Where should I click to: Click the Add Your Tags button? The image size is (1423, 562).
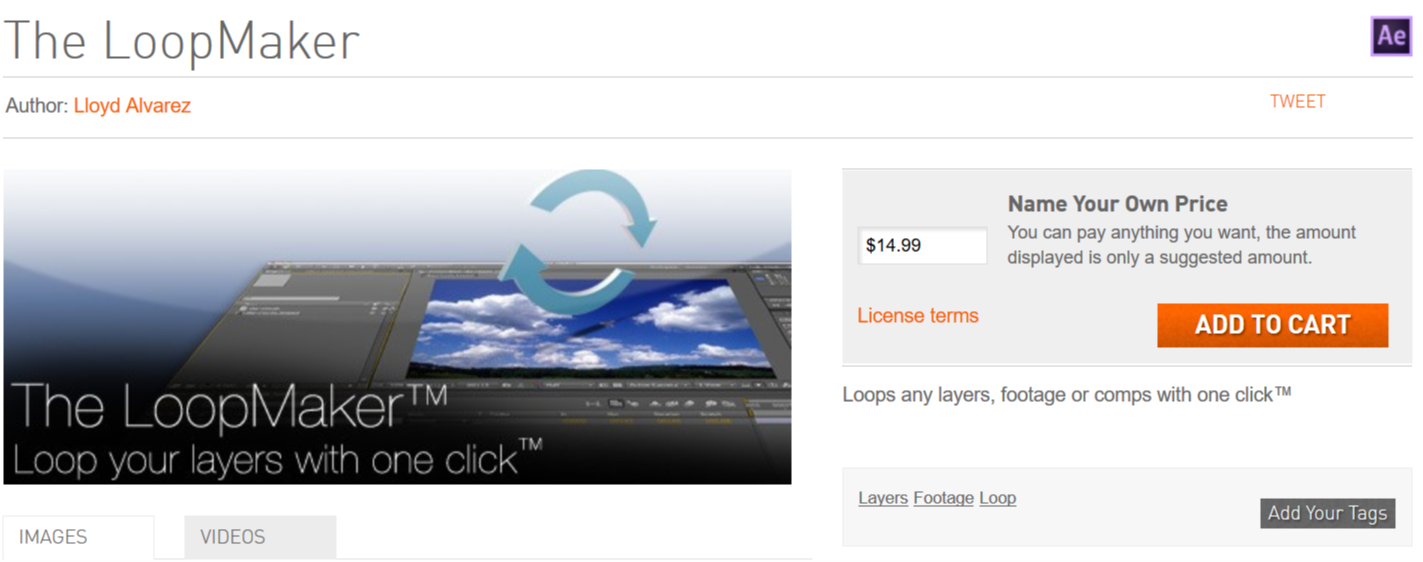(1327, 513)
